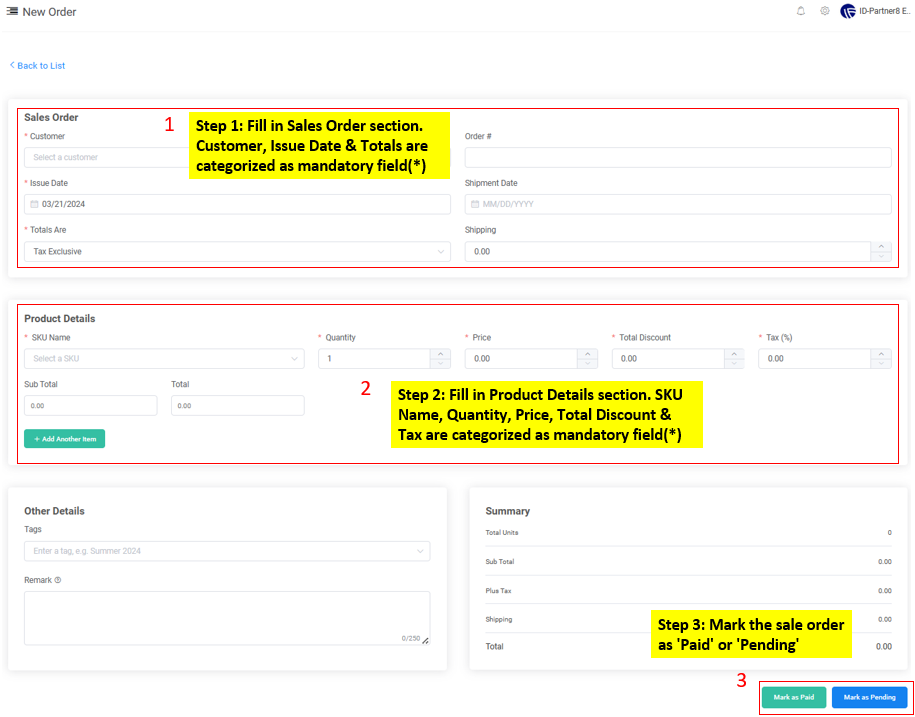915x717 pixels.
Task: Click Add Another Item button
Action: pos(64,439)
